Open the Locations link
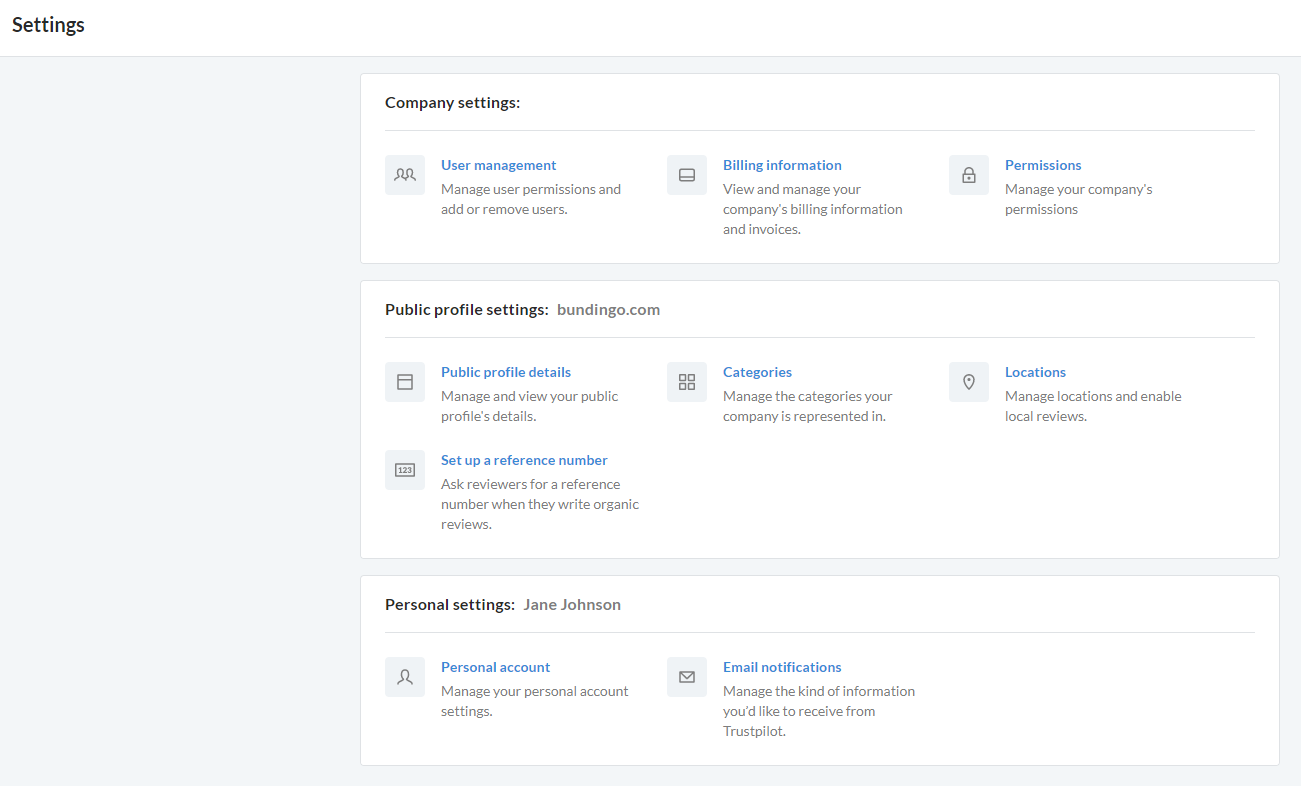Screen dimensions: 1301x786 (1035, 372)
